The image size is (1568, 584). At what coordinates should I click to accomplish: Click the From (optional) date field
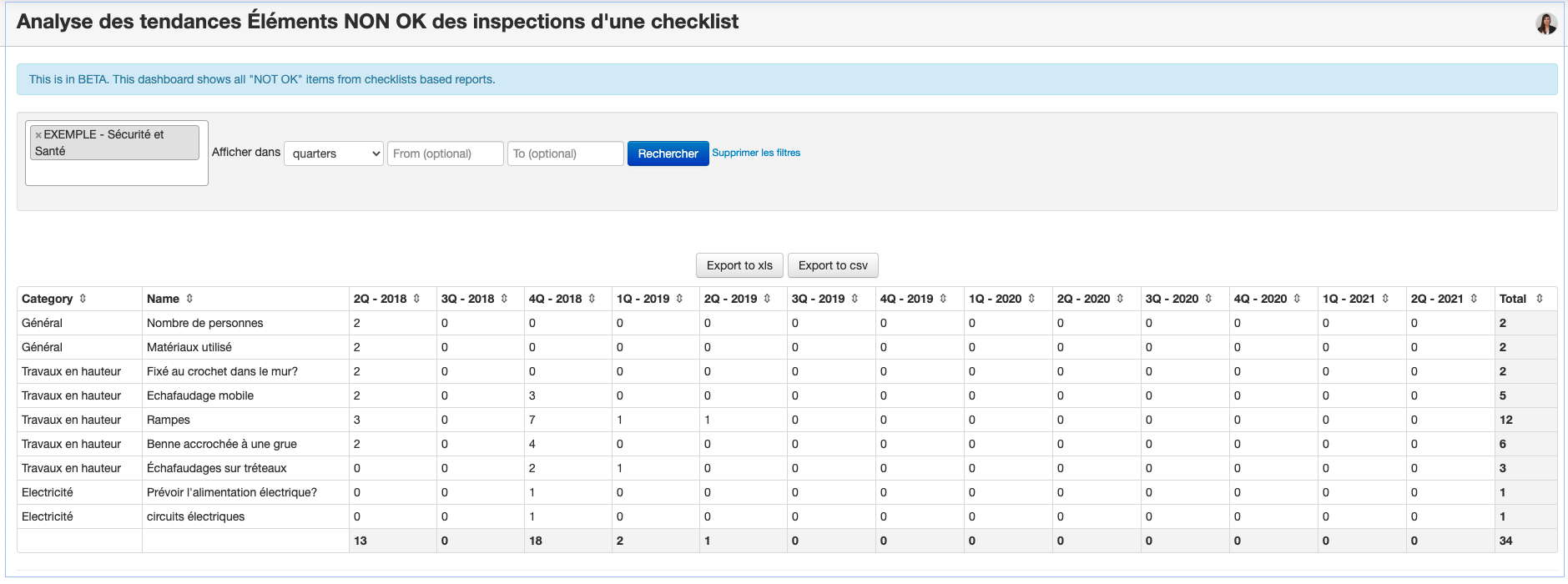click(x=445, y=154)
